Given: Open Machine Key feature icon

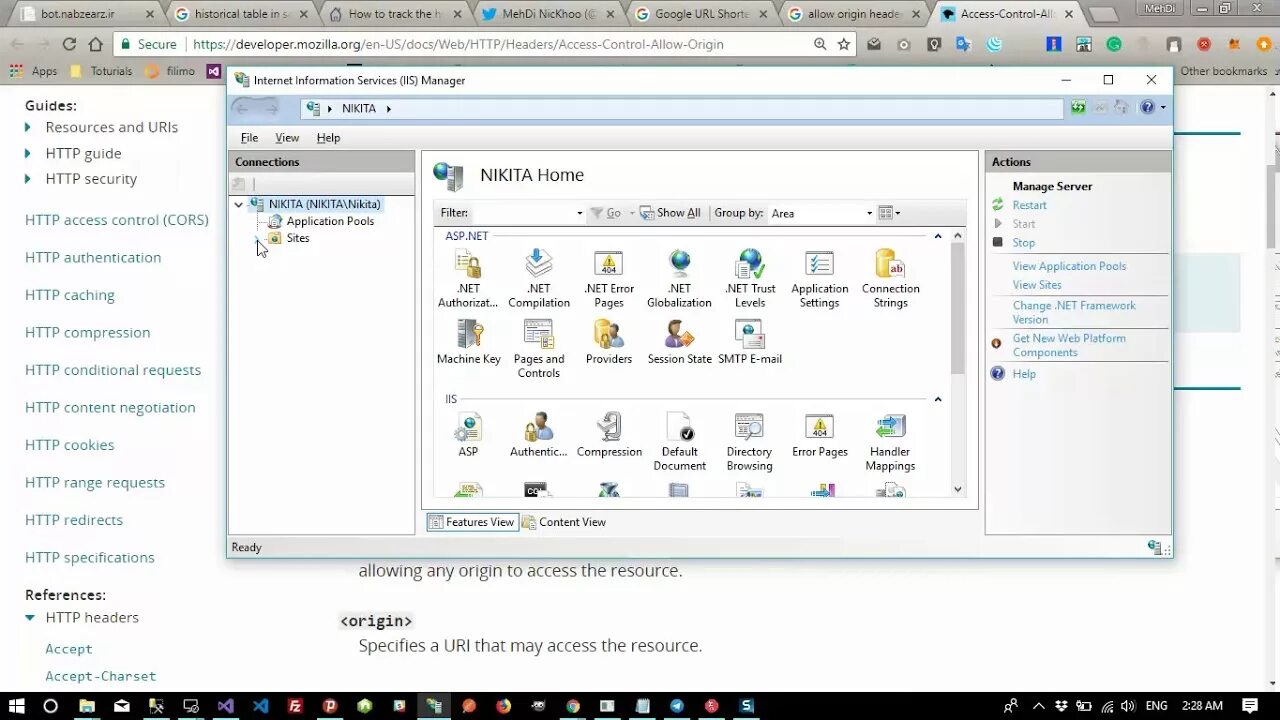Looking at the screenshot, I should pos(468,342).
